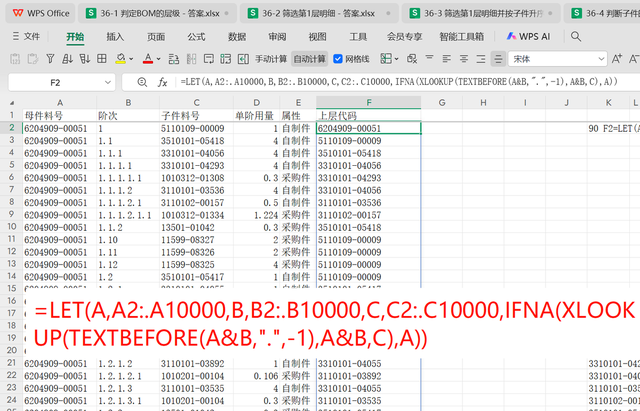Select column A header
This screenshot has width=640, height=411.
(60, 102)
